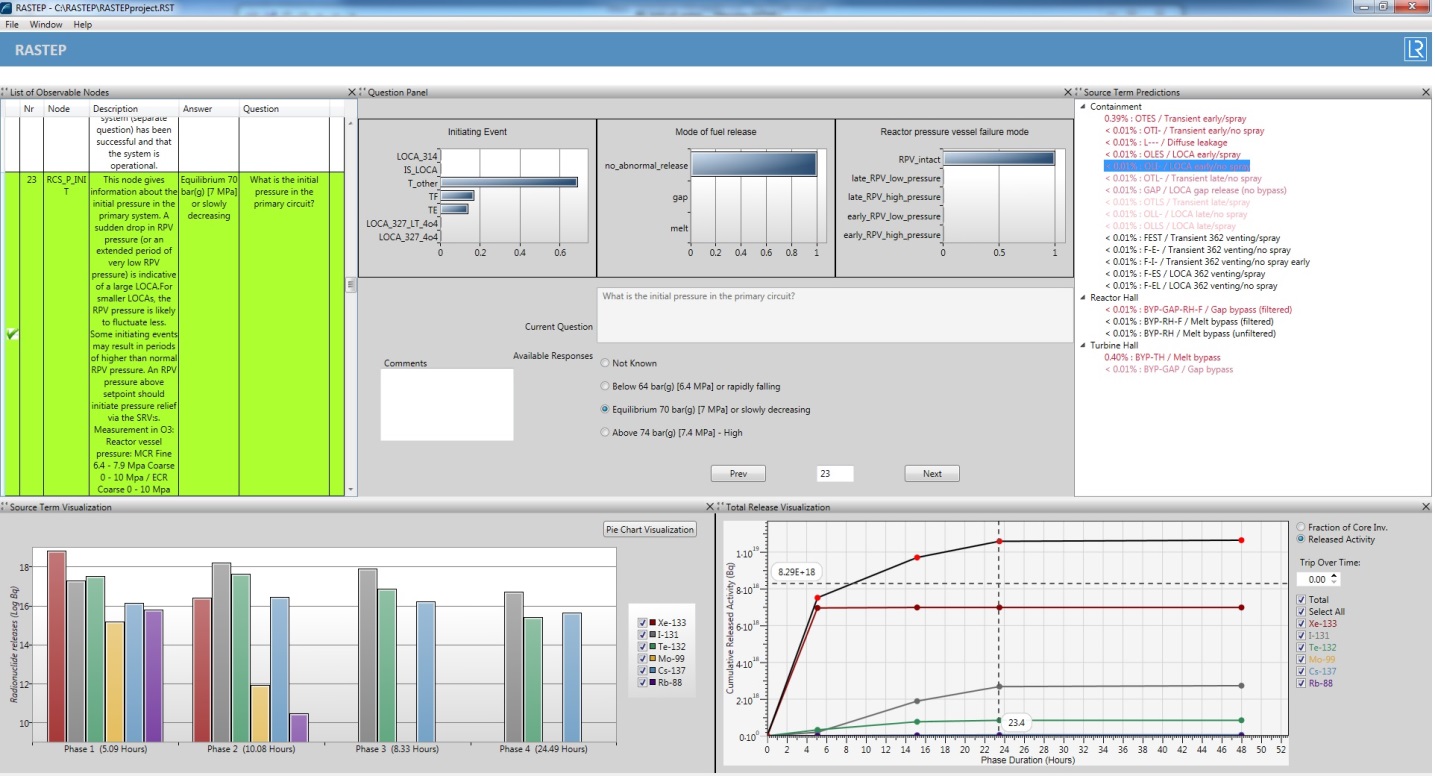Image resolution: width=1435 pixels, height=776 pixels.
Task: Select the Description column header
Action: coord(134,109)
